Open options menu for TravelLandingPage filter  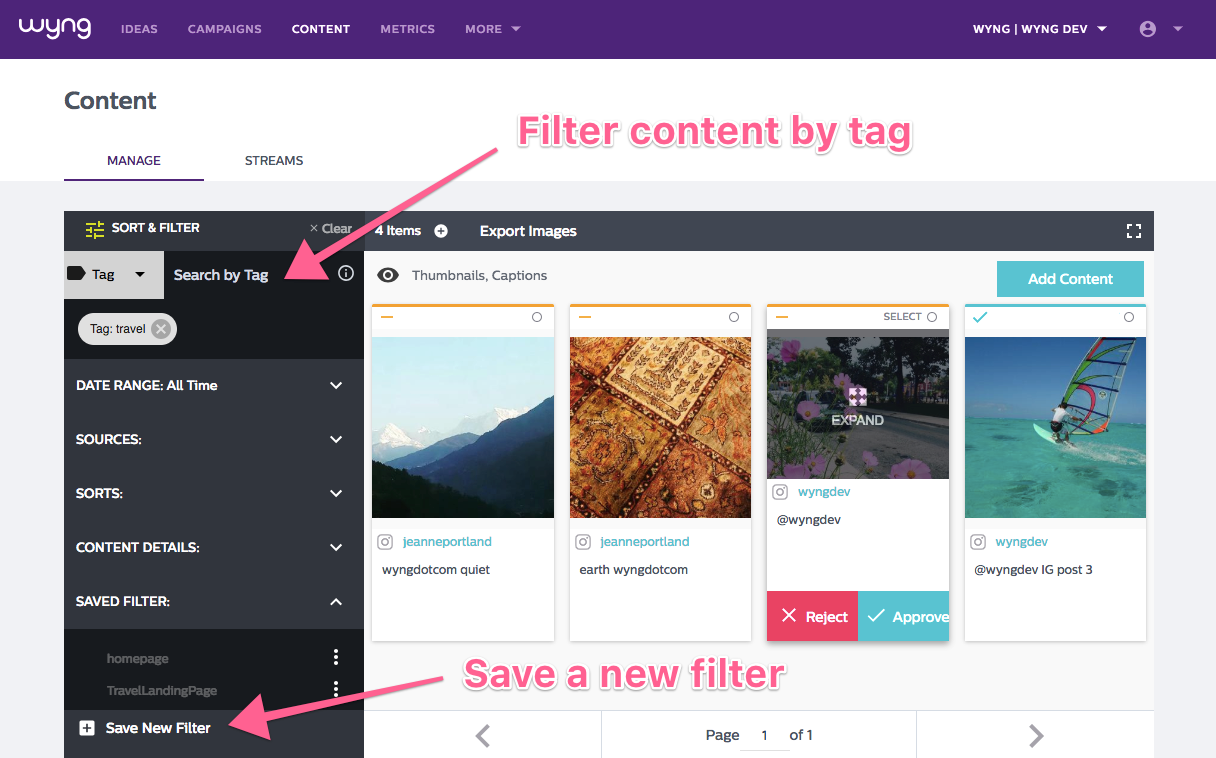[x=336, y=688]
